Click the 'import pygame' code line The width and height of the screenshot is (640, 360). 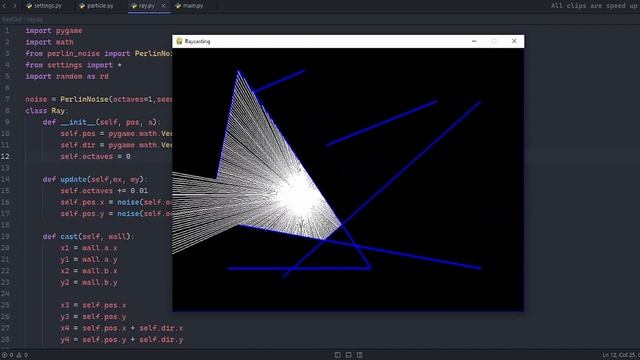(x=53, y=31)
